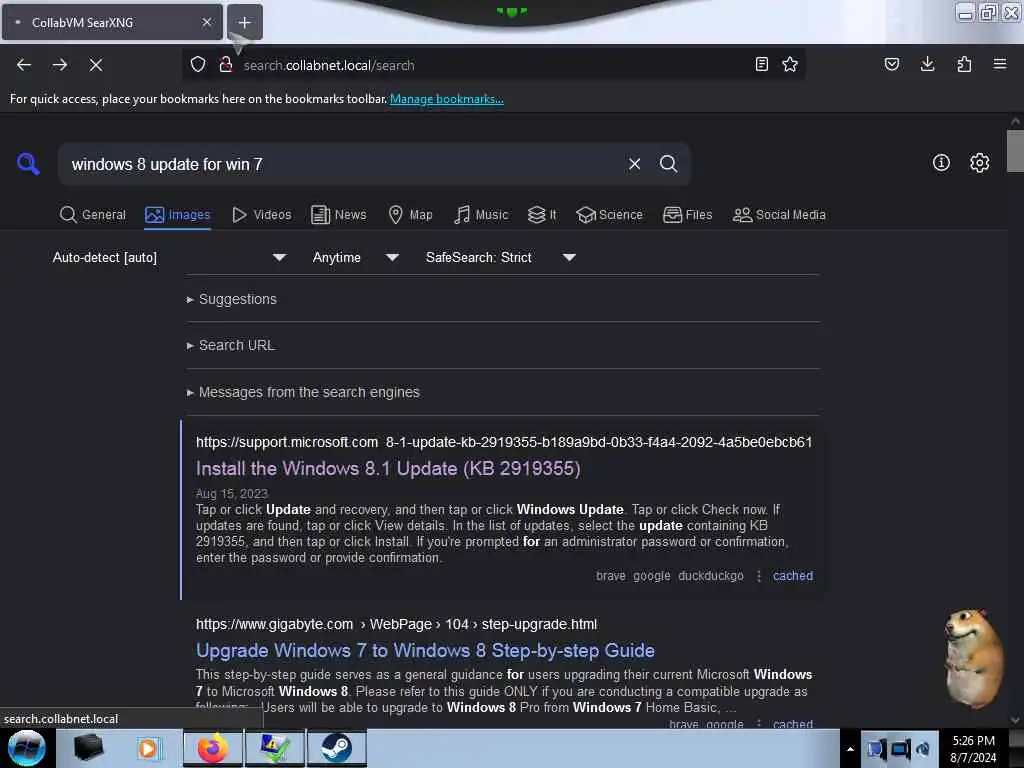Switch to the Videos category tab
The height and width of the screenshot is (768, 1024).
(262, 215)
